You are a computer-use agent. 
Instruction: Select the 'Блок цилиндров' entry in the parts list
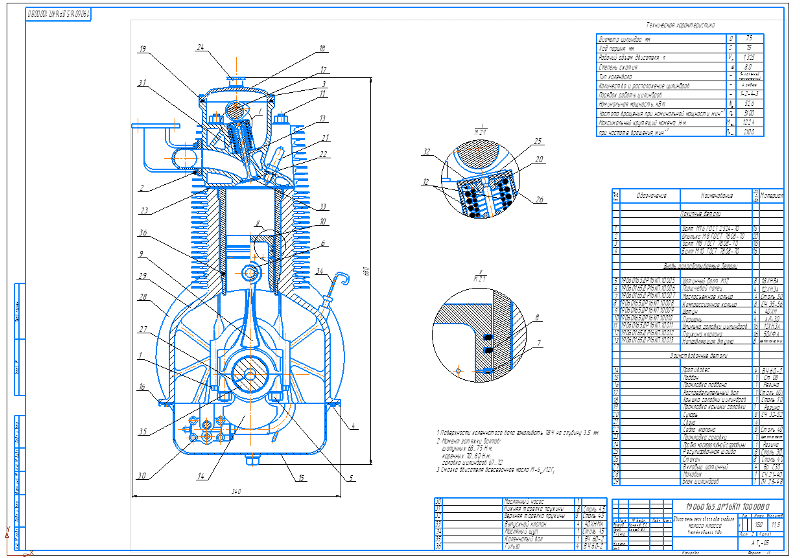(701, 481)
